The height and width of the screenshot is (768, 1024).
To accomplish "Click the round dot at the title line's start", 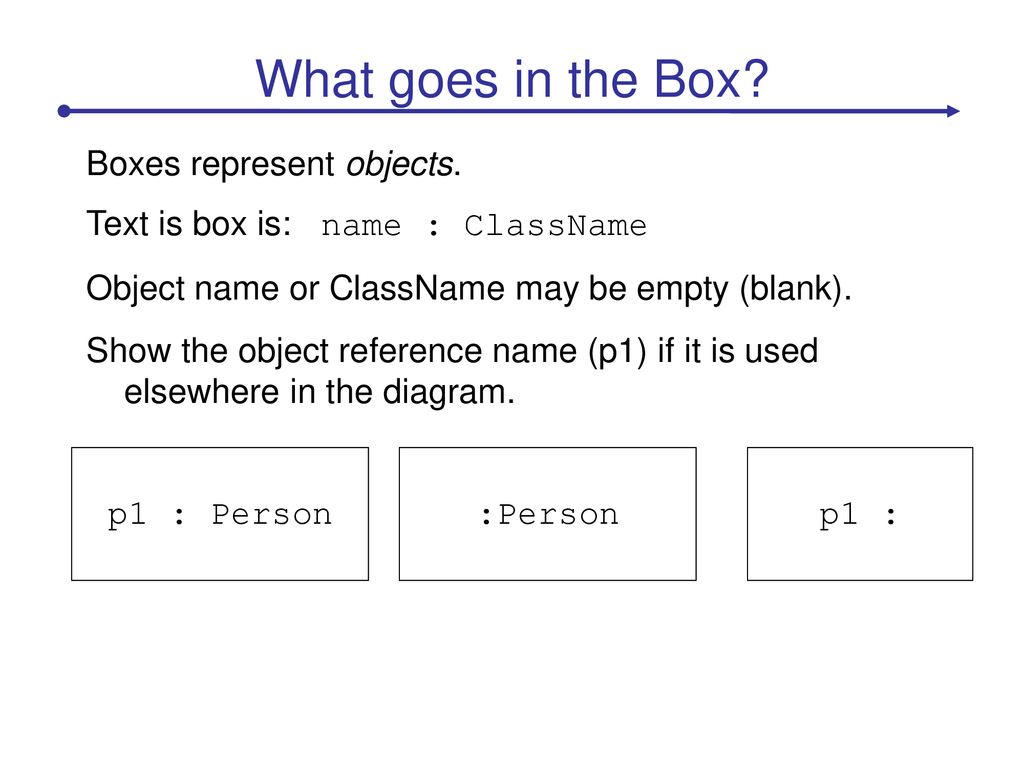I will (x=64, y=111).
